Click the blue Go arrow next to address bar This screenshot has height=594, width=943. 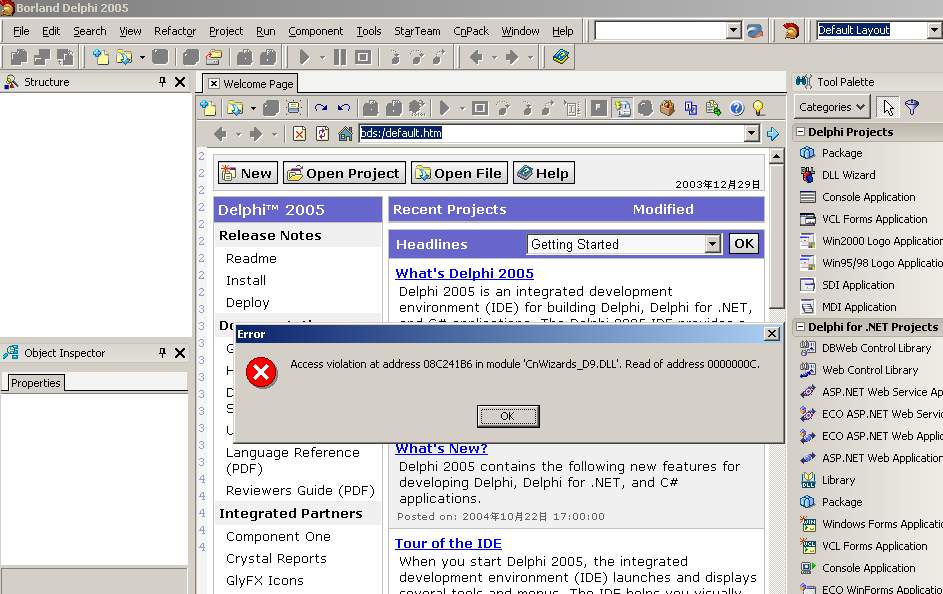coord(772,133)
